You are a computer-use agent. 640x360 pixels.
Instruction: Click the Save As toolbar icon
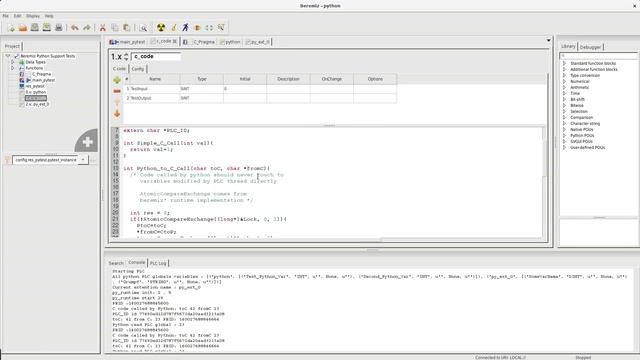(47, 28)
